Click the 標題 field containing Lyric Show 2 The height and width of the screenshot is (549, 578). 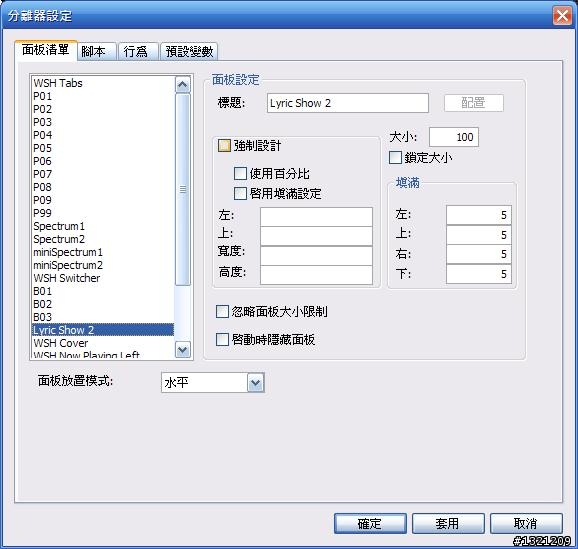(348, 103)
